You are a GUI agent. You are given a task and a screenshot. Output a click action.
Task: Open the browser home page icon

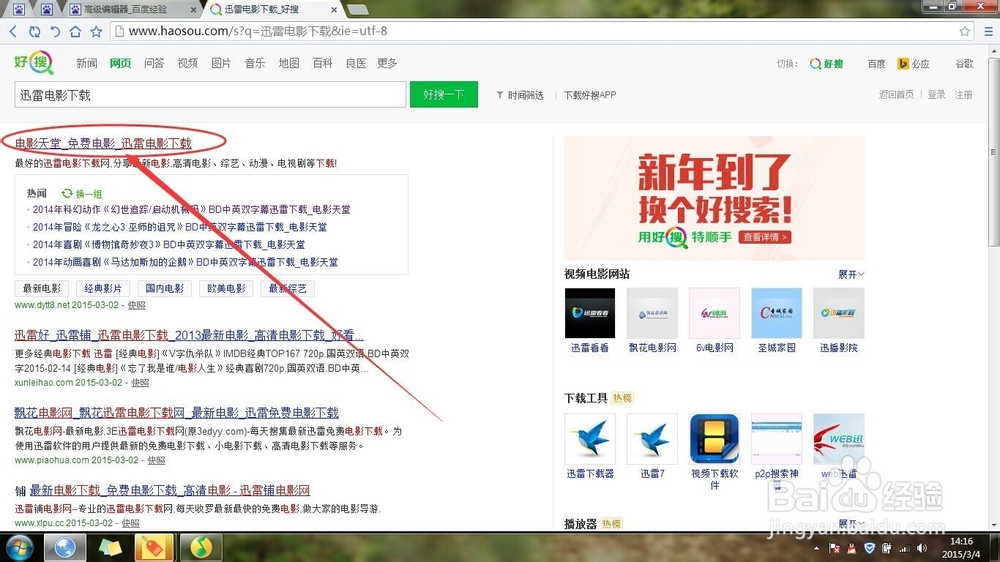tap(75, 31)
